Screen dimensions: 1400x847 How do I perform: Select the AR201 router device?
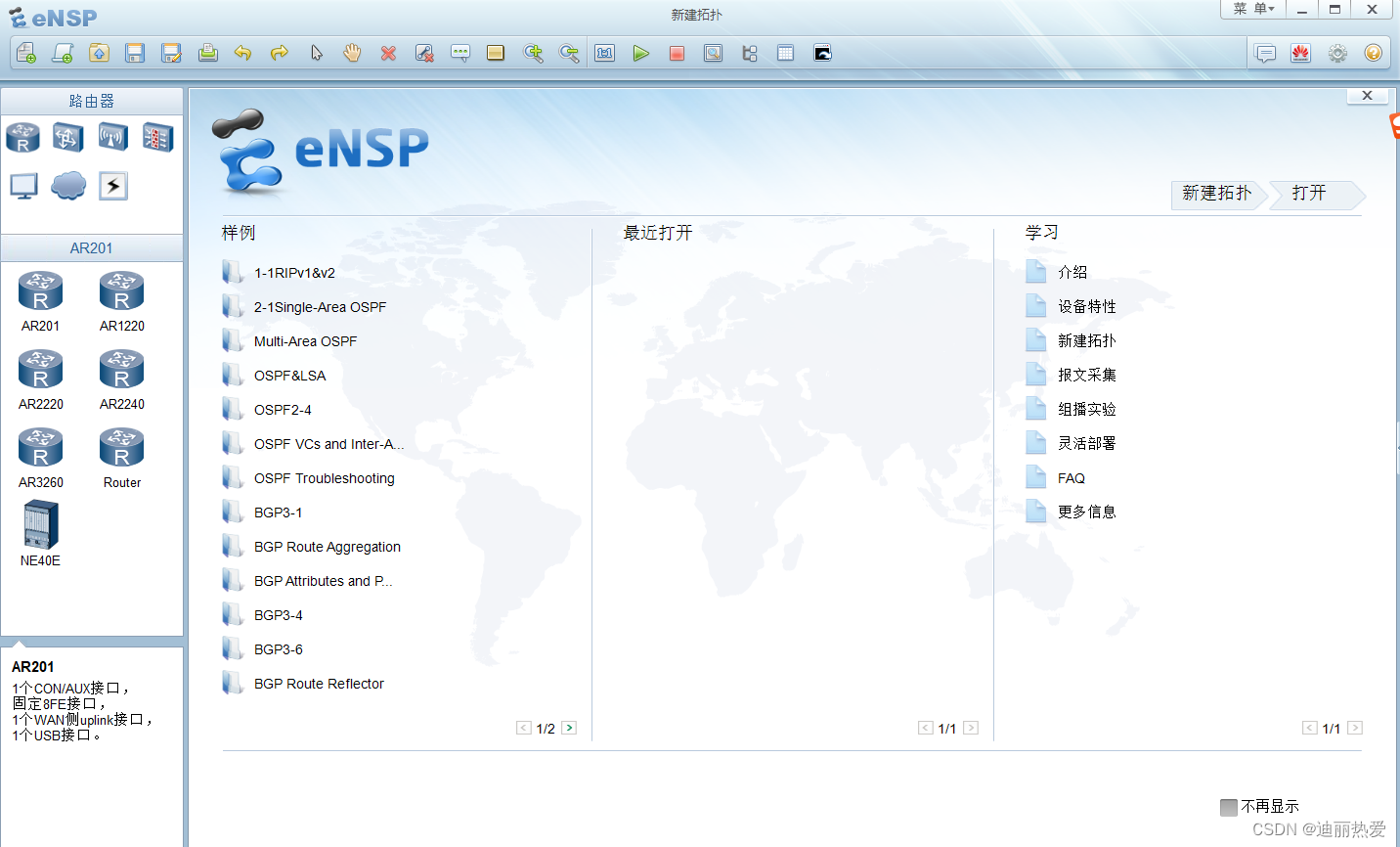click(x=40, y=301)
